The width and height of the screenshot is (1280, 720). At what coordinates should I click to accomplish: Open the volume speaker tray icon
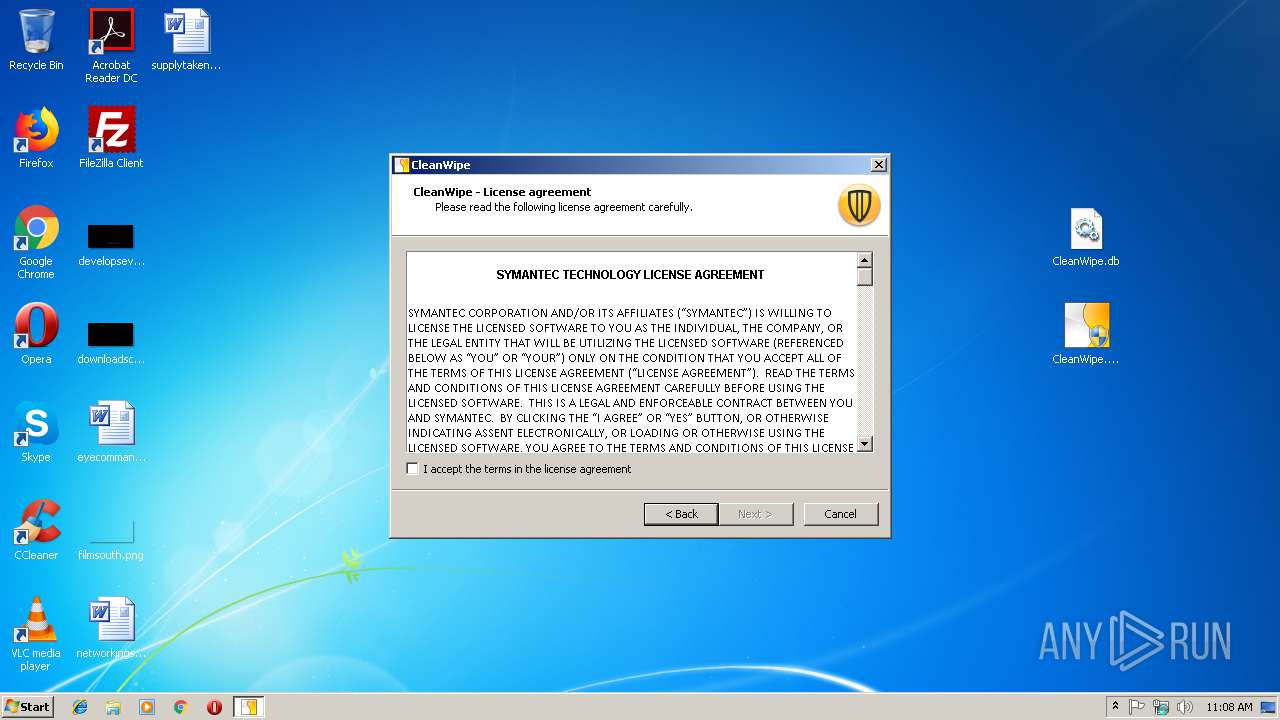tap(1185, 707)
